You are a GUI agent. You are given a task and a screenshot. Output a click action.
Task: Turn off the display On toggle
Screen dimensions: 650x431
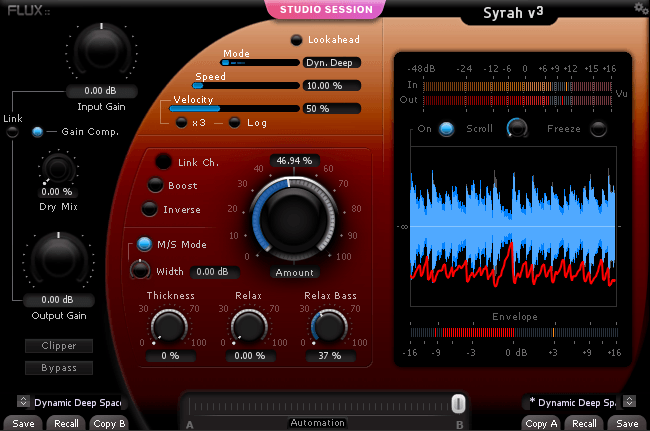pos(446,129)
